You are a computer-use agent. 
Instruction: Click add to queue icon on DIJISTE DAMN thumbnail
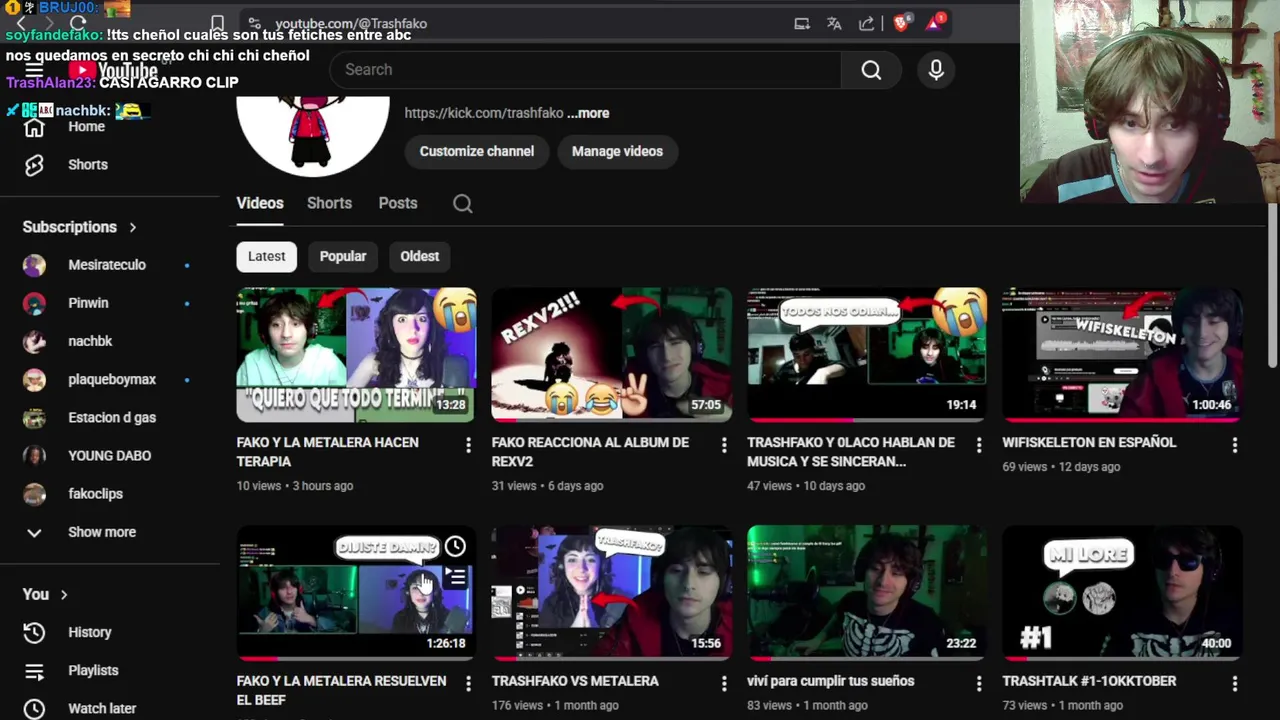tap(455, 578)
